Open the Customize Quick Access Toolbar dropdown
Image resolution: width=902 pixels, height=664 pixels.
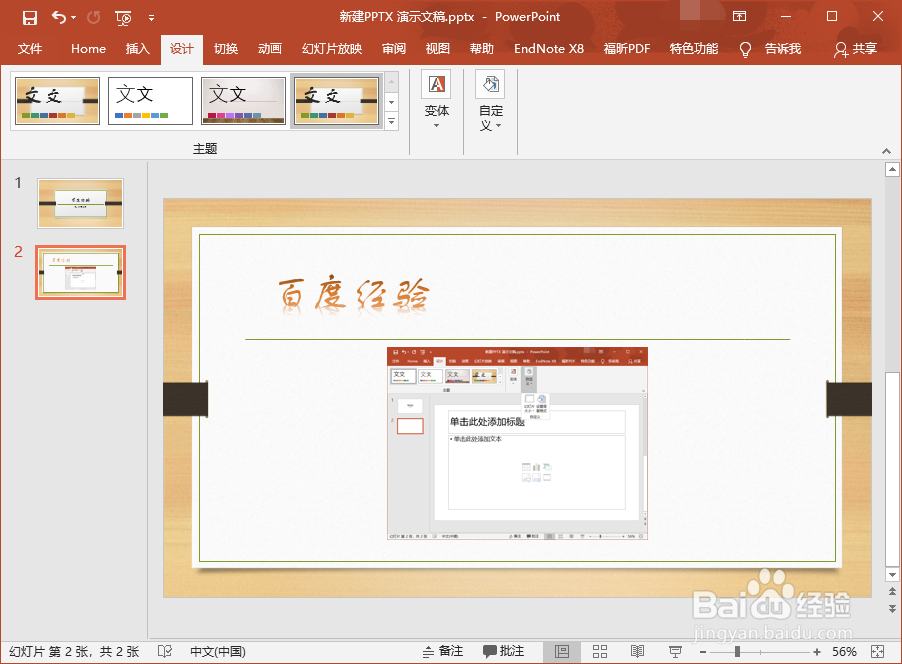[x=151, y=17]
